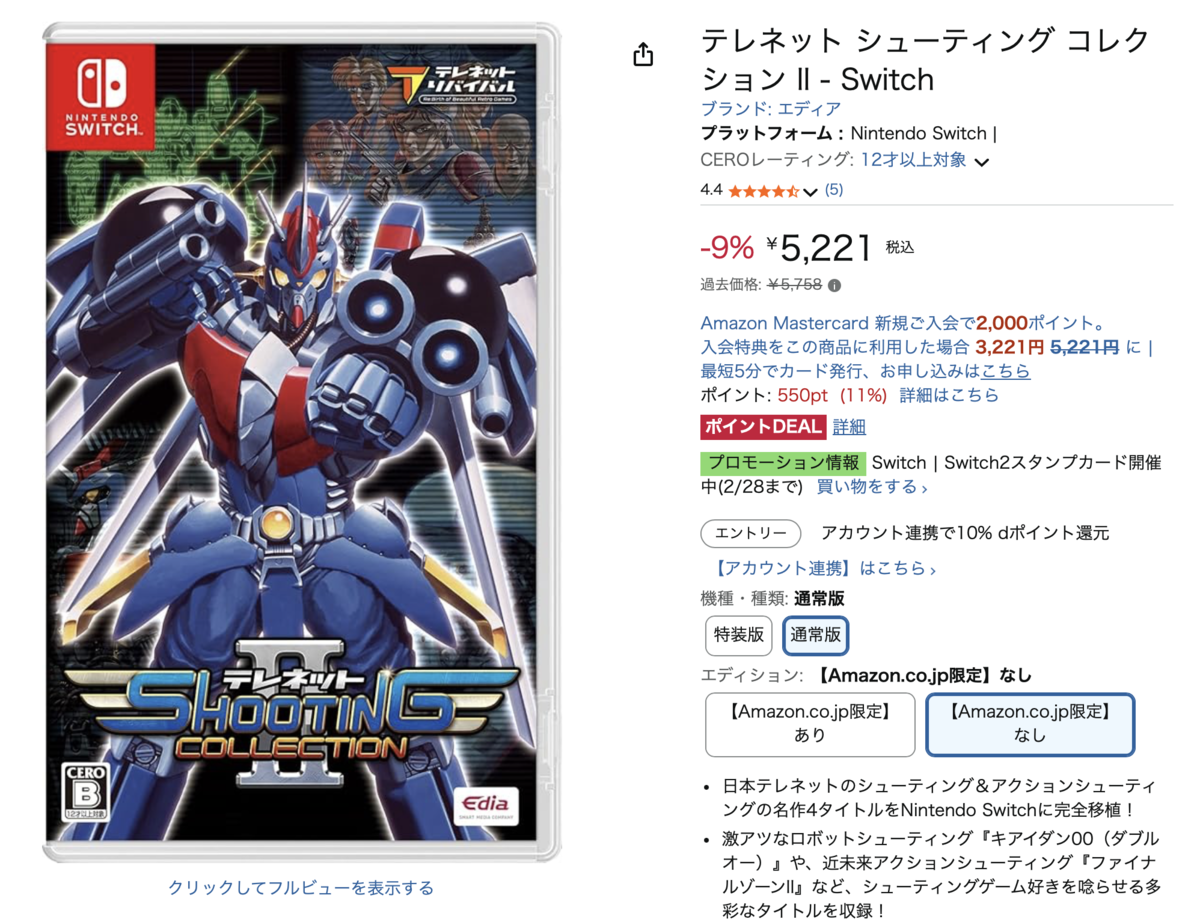Open the (5) reviews count link
Screen dimensions: 1200x922
pyautogui.click(x=834, y=190)
